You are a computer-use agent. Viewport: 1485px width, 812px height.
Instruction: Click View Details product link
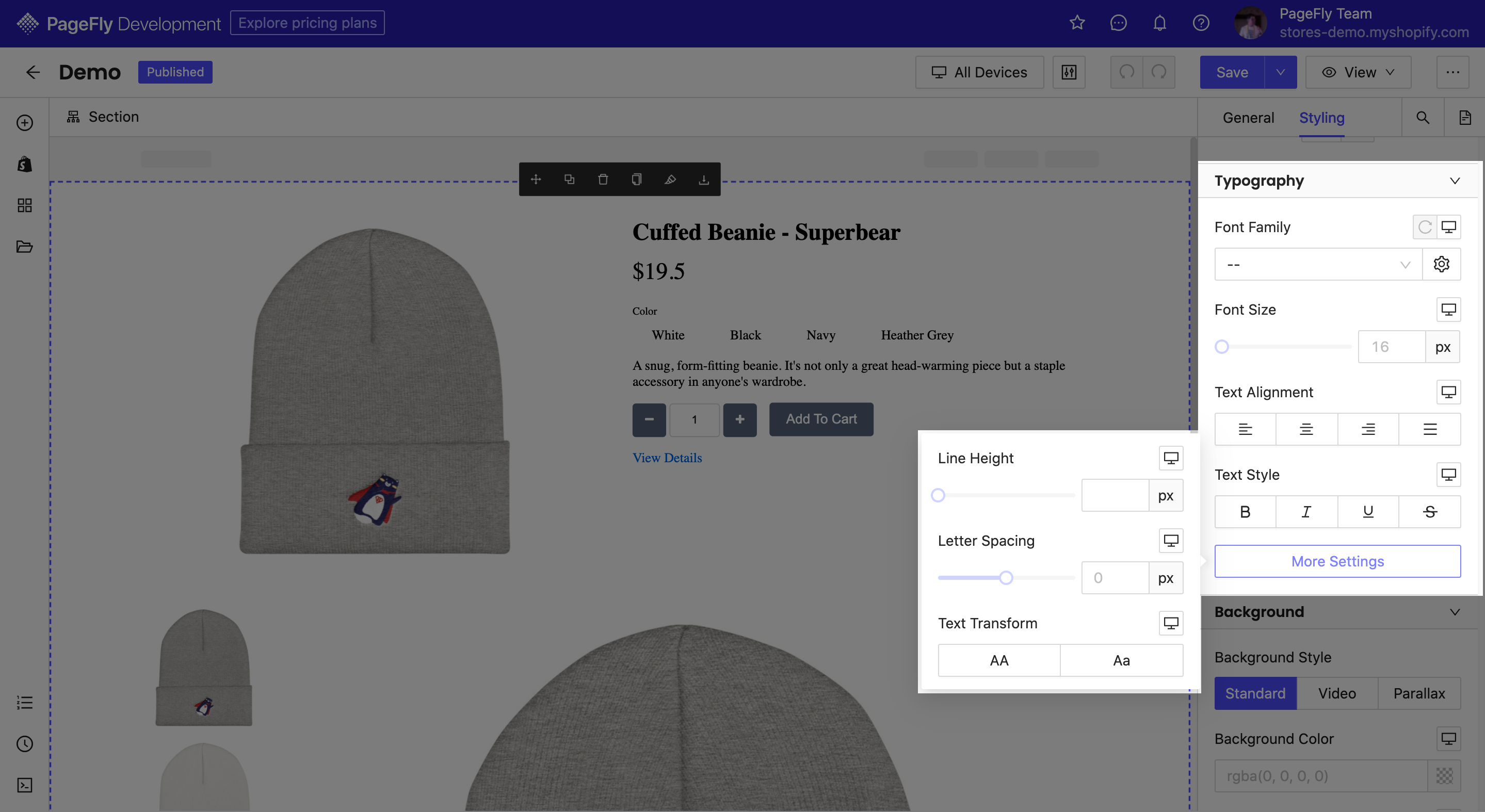click(x=667, y=458)
